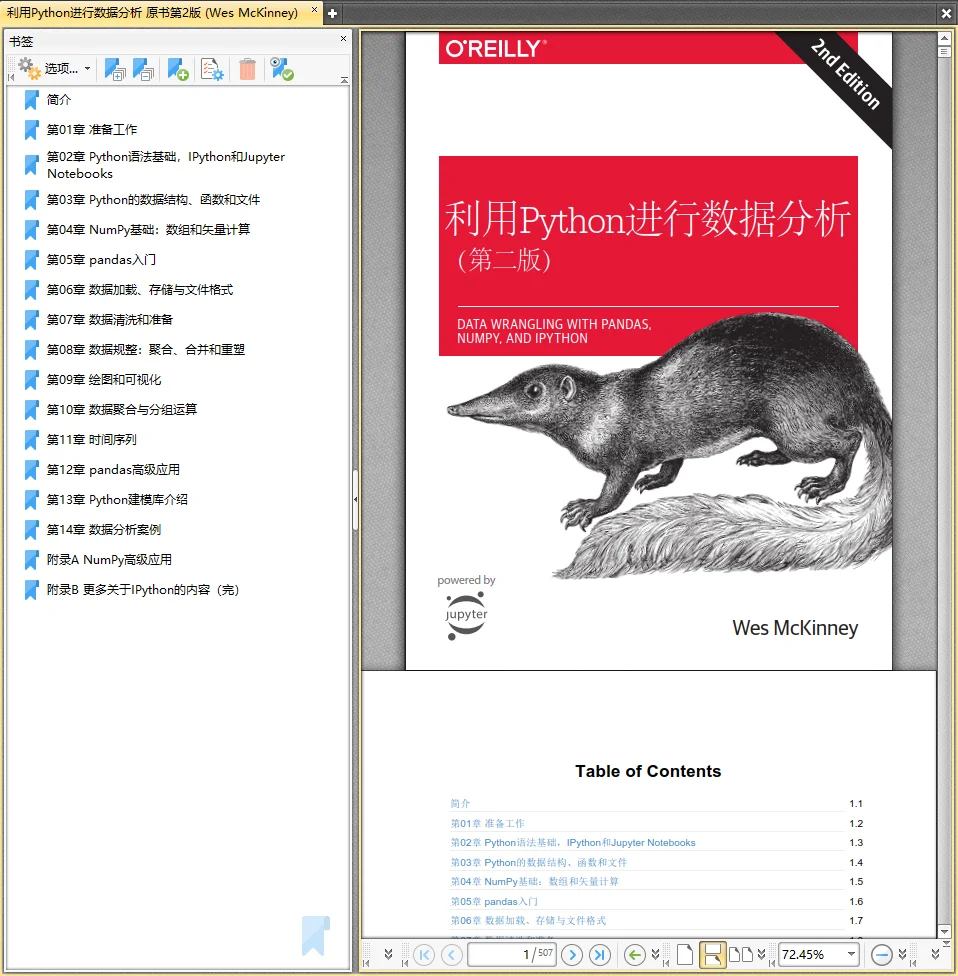
Task: Open the bookmark options (选项) gear menu
Action: click(x=54, y=68)
